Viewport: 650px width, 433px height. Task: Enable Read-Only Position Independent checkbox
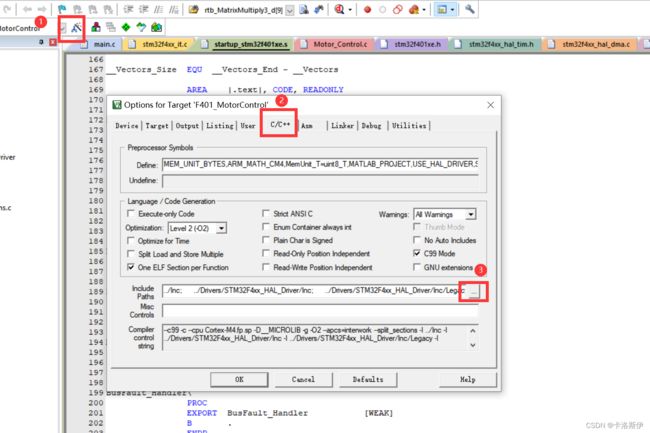[266, 253]
